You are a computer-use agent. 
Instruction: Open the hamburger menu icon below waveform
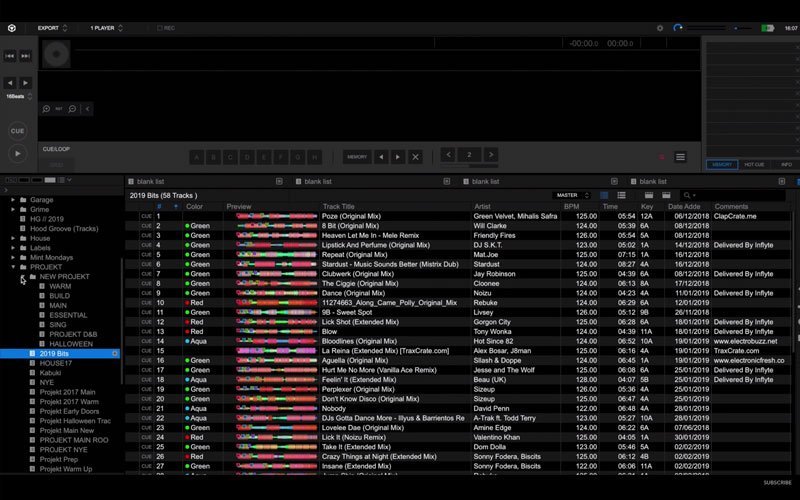[680, 157]
